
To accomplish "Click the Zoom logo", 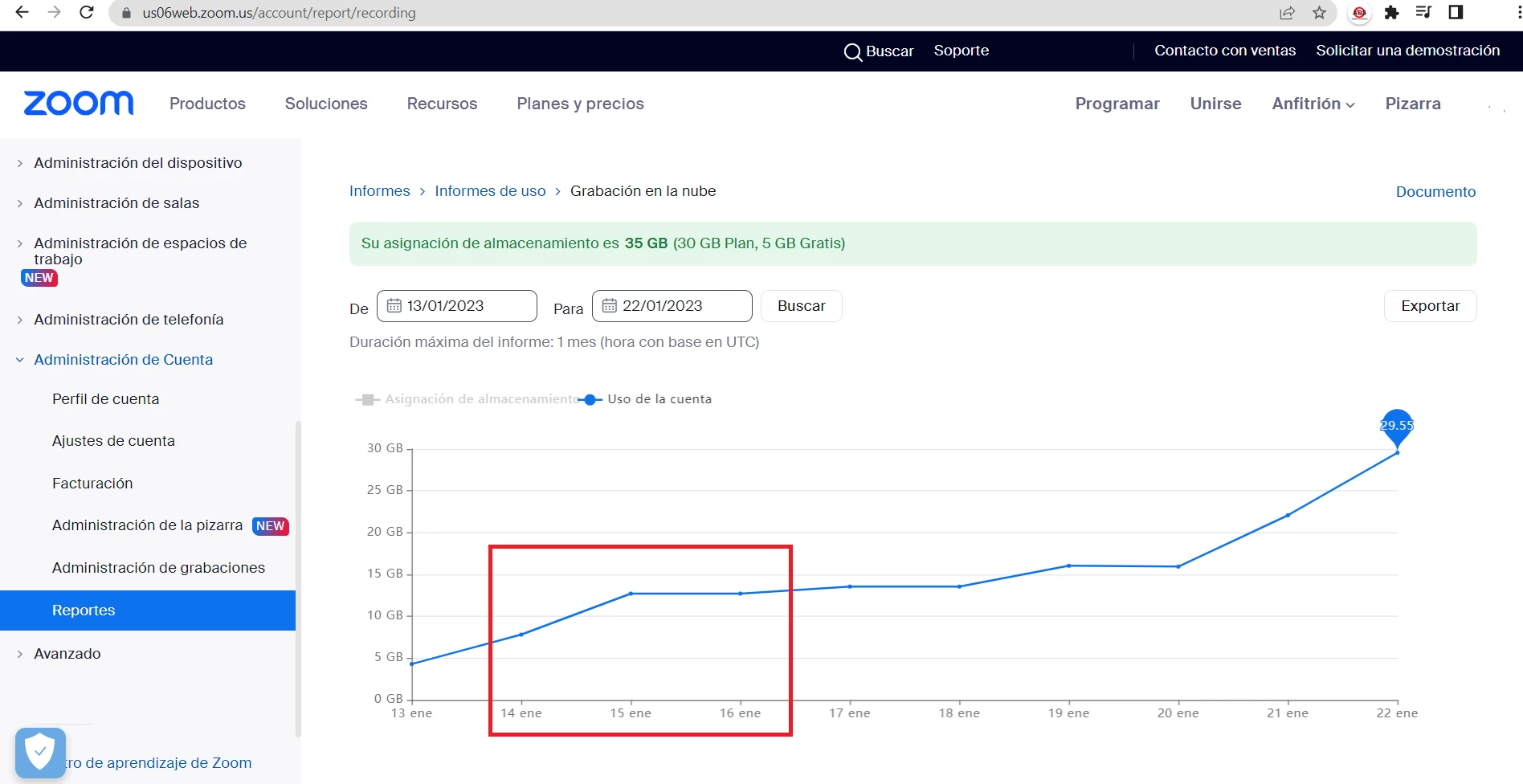I will (x=79, y=103).
